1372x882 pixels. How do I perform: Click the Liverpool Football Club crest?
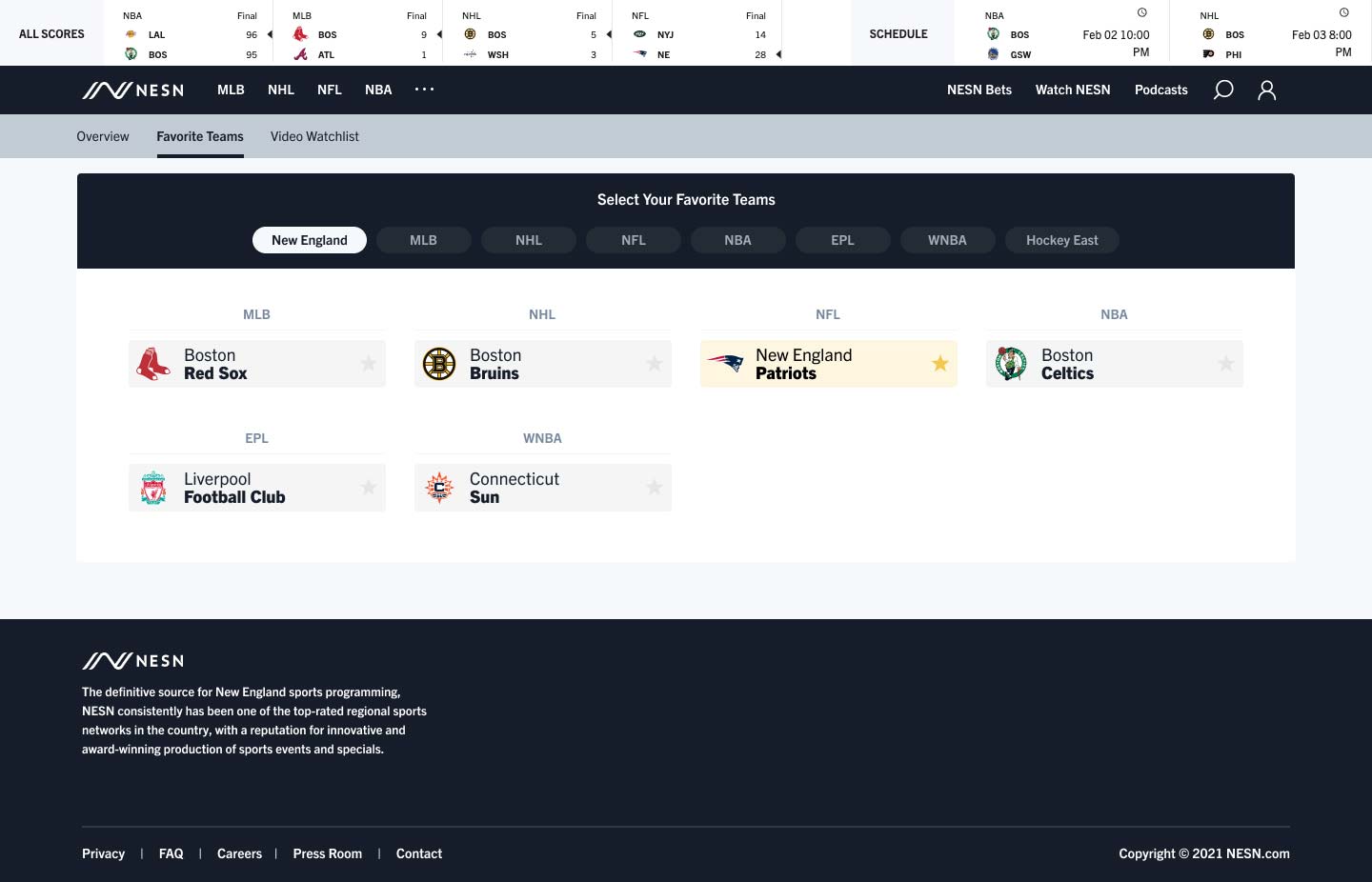point(153,488)
